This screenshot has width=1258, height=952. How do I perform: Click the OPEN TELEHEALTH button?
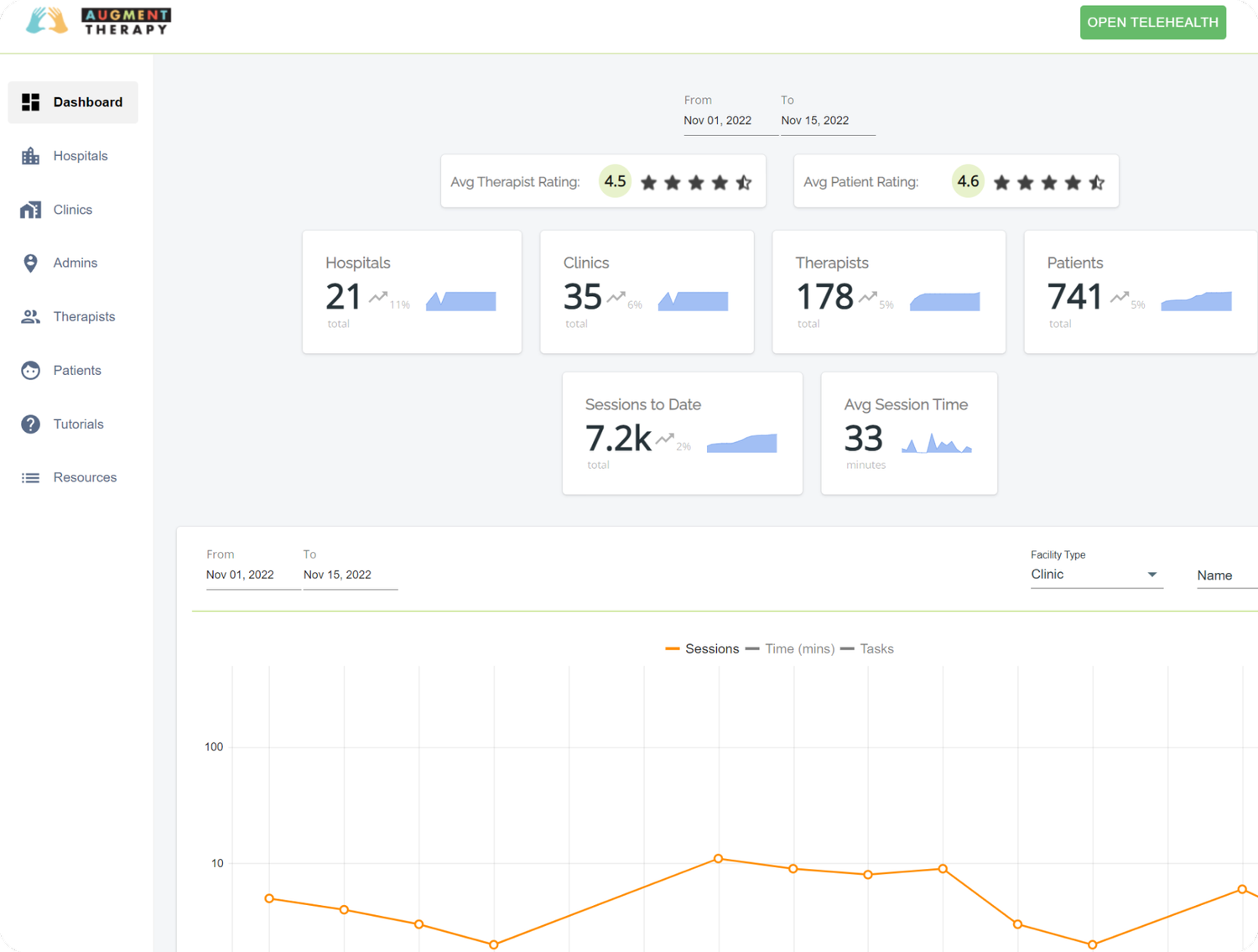[x=1152, y=22]
